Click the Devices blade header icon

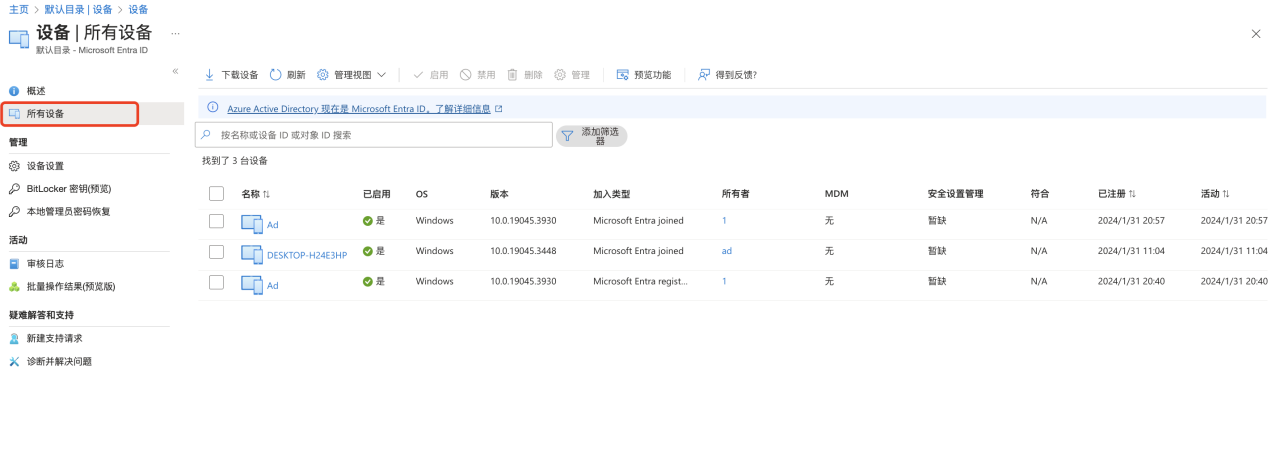click(x=19, y=38)
